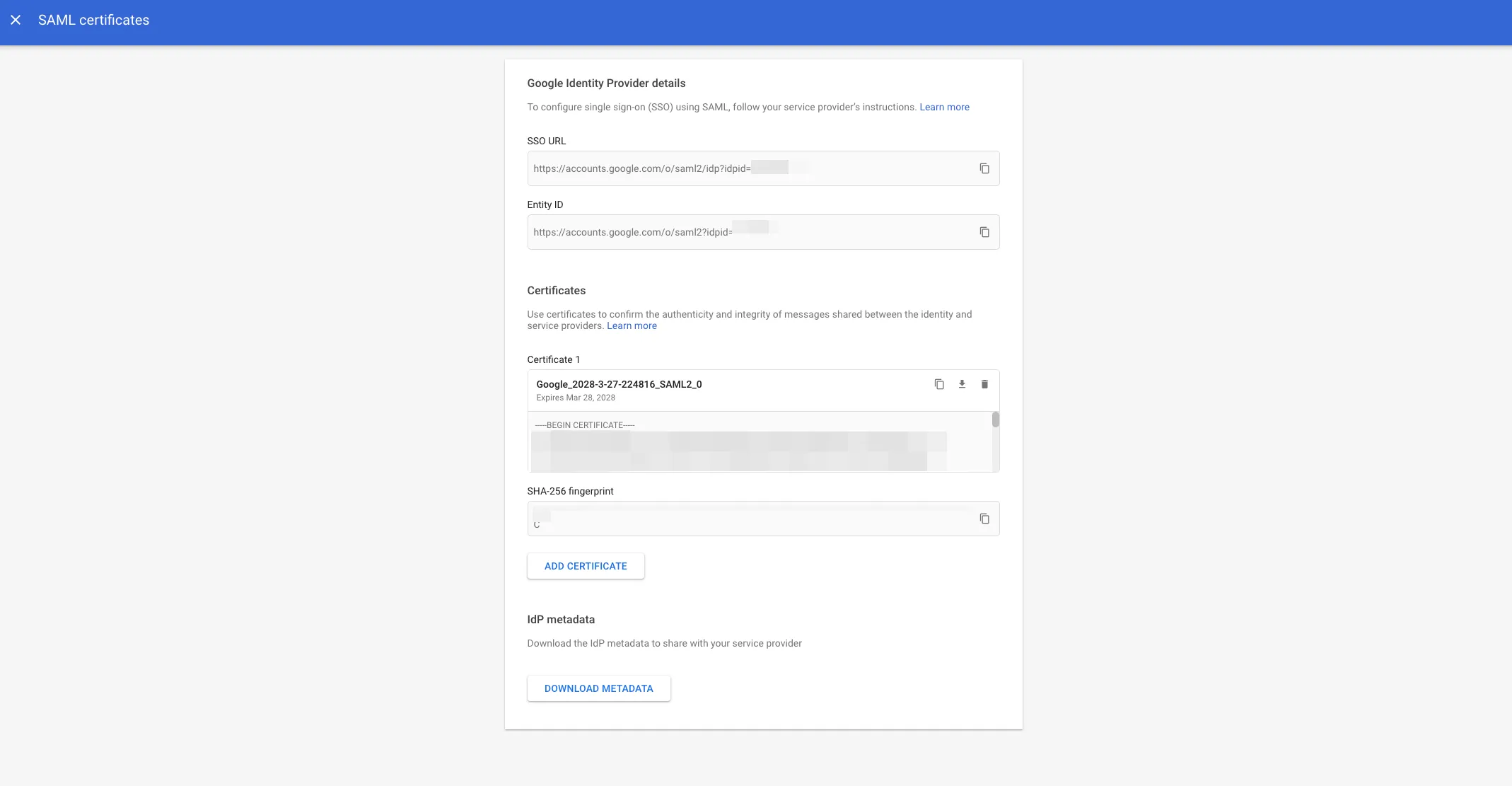
Task: Click the SAML certificates page title
Action: point(93,20)
